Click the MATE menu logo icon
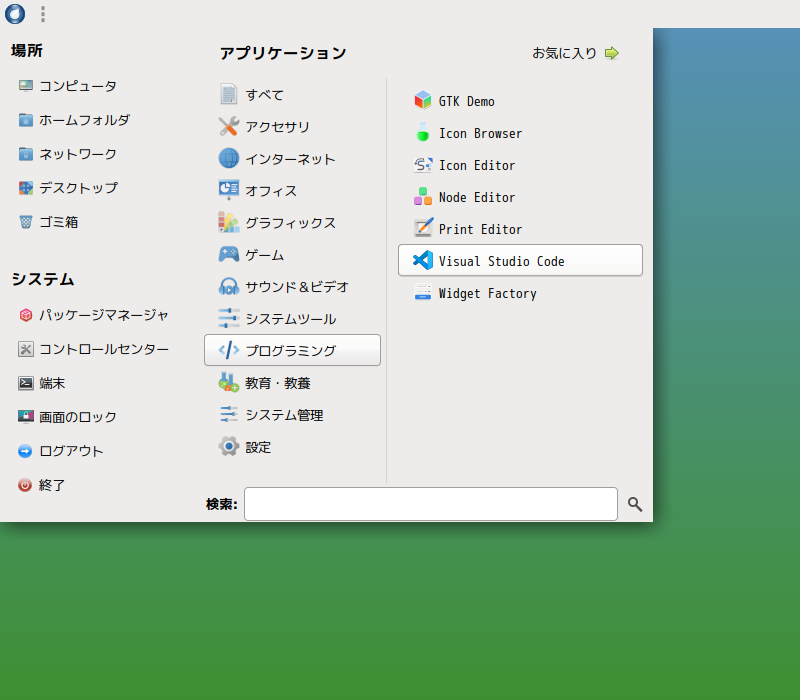The image size is (800, 700). 15,14
